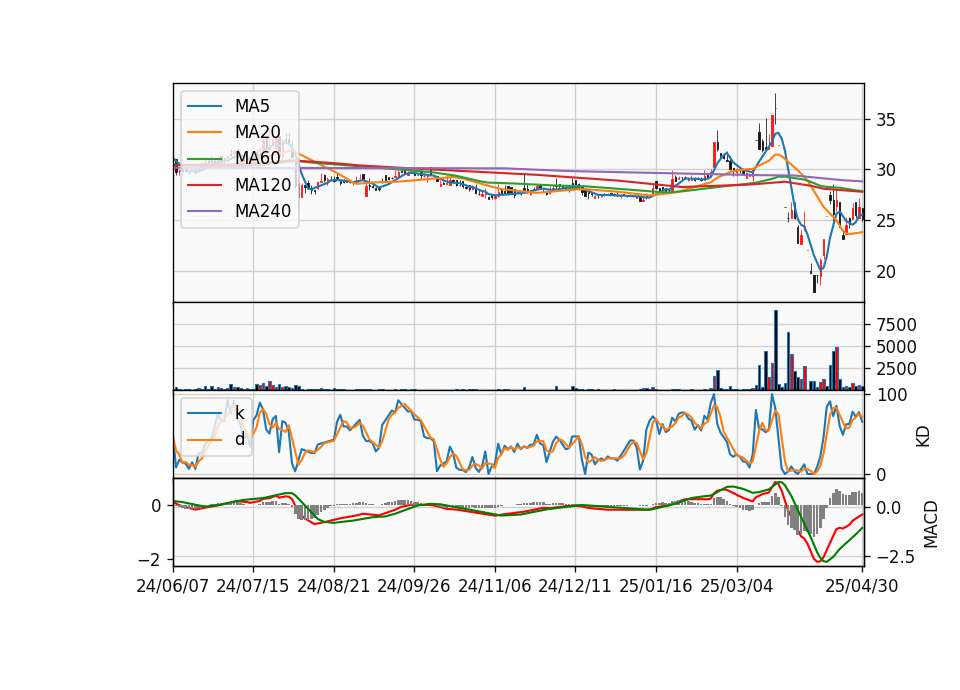The width and height of the screenshot is (960, 690).
Task: Click the 24/06/07 date label
Action: 173,586
